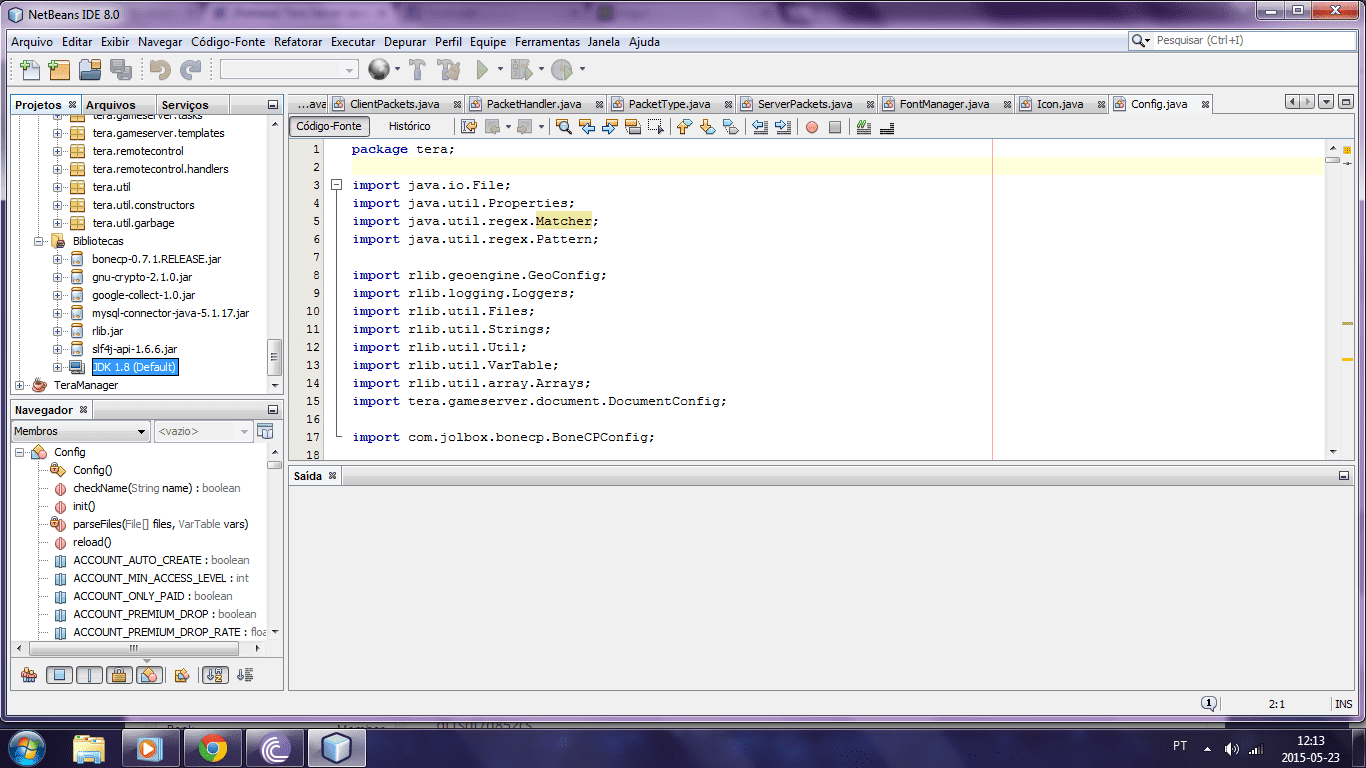This screenshot has width=1366, height=768.
Task: Click the Redo arrow icon
Action: point(190,69)
